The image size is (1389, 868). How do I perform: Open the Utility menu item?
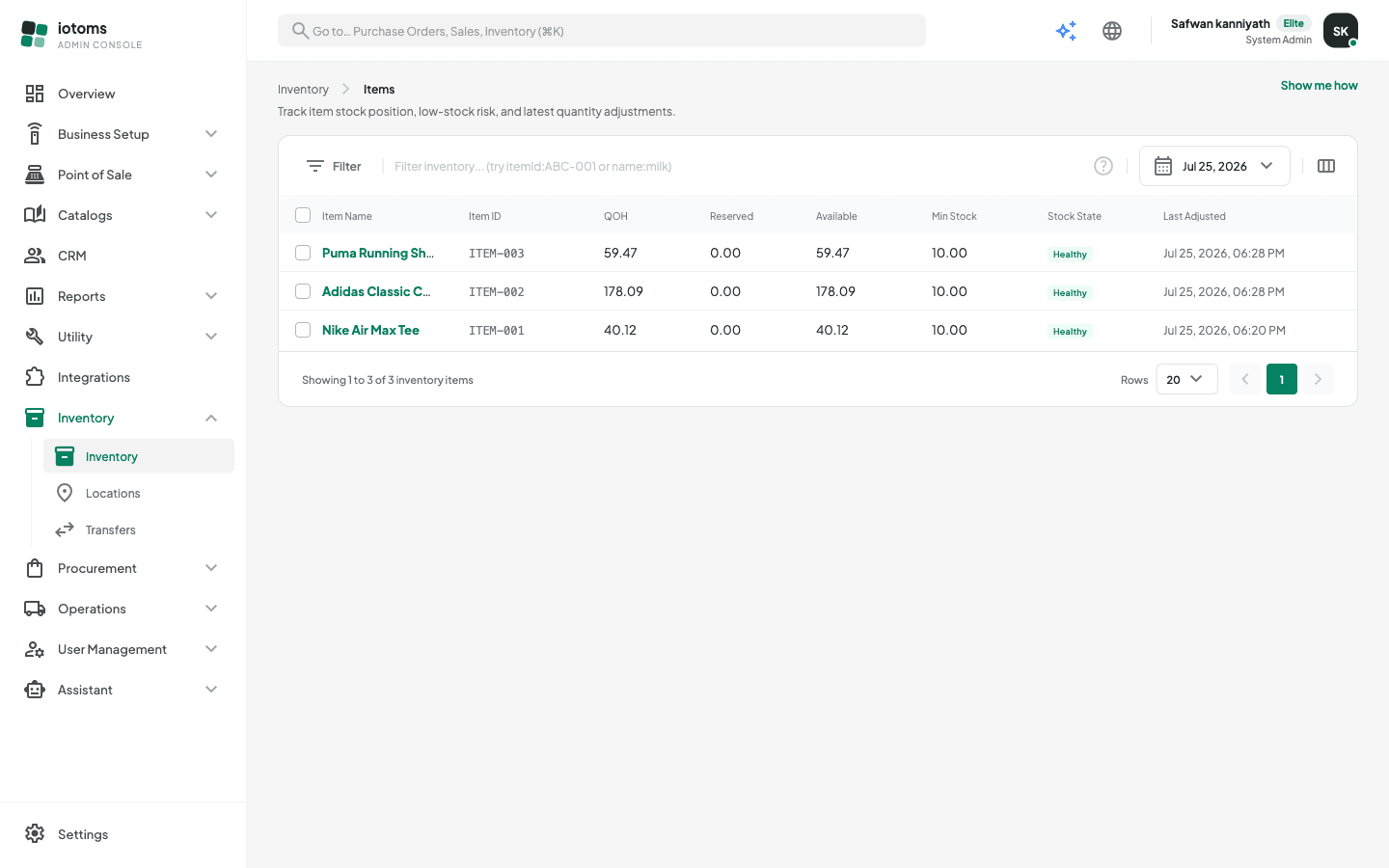(123, 337)
